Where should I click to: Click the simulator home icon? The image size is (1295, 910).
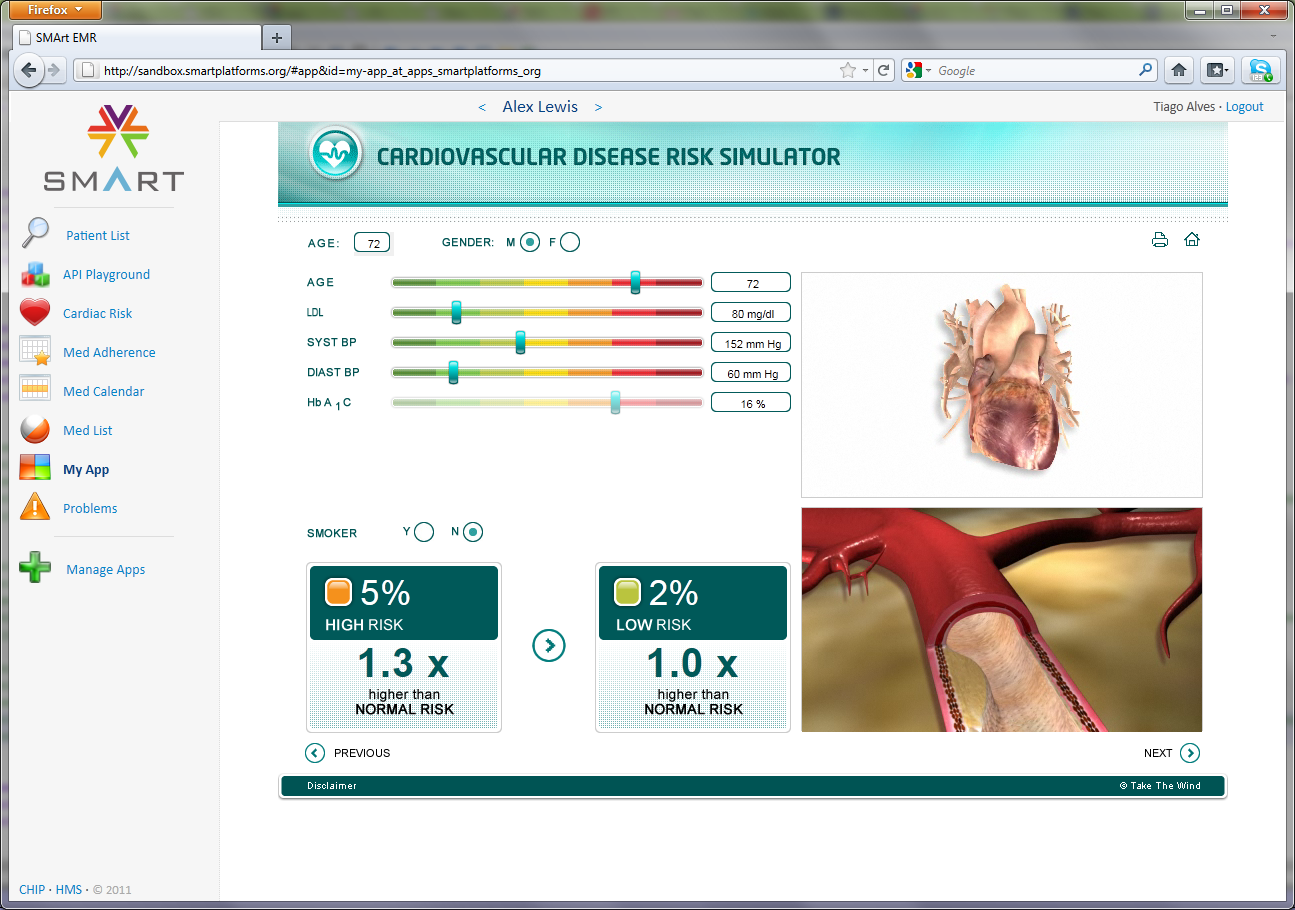coord(1192,240)
